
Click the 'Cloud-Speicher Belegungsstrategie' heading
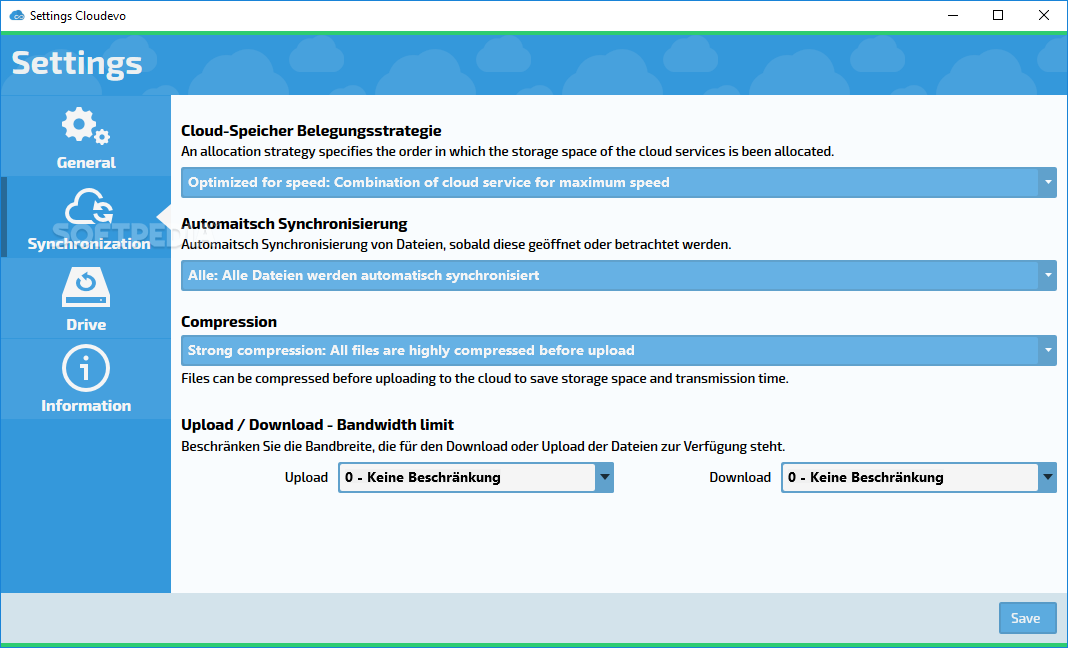click(x=311, y=131)
